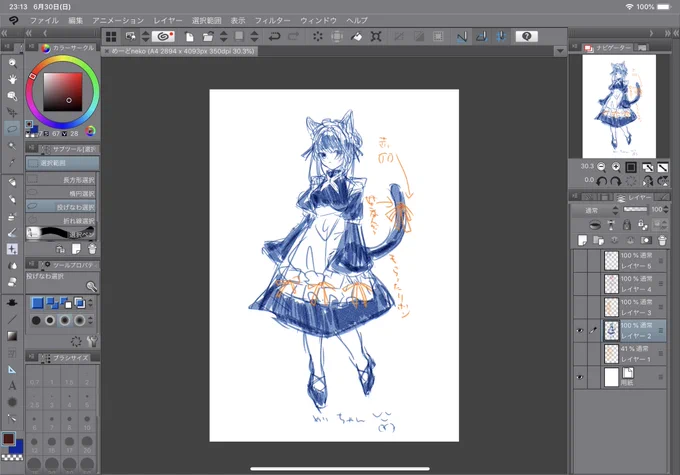Open file via folder icon

(208, 37)
